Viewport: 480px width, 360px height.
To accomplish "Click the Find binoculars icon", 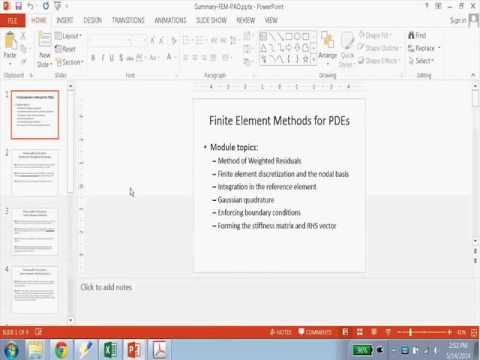I will [412, 35].
